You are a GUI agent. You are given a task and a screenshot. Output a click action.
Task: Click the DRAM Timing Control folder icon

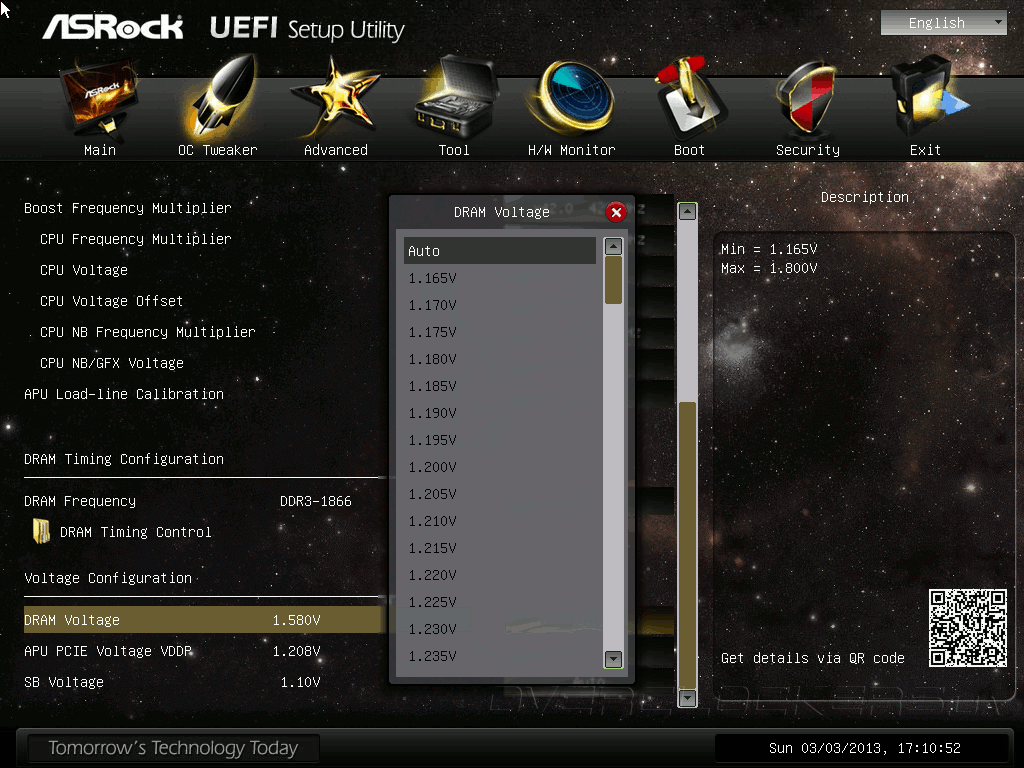coord(42,532)
